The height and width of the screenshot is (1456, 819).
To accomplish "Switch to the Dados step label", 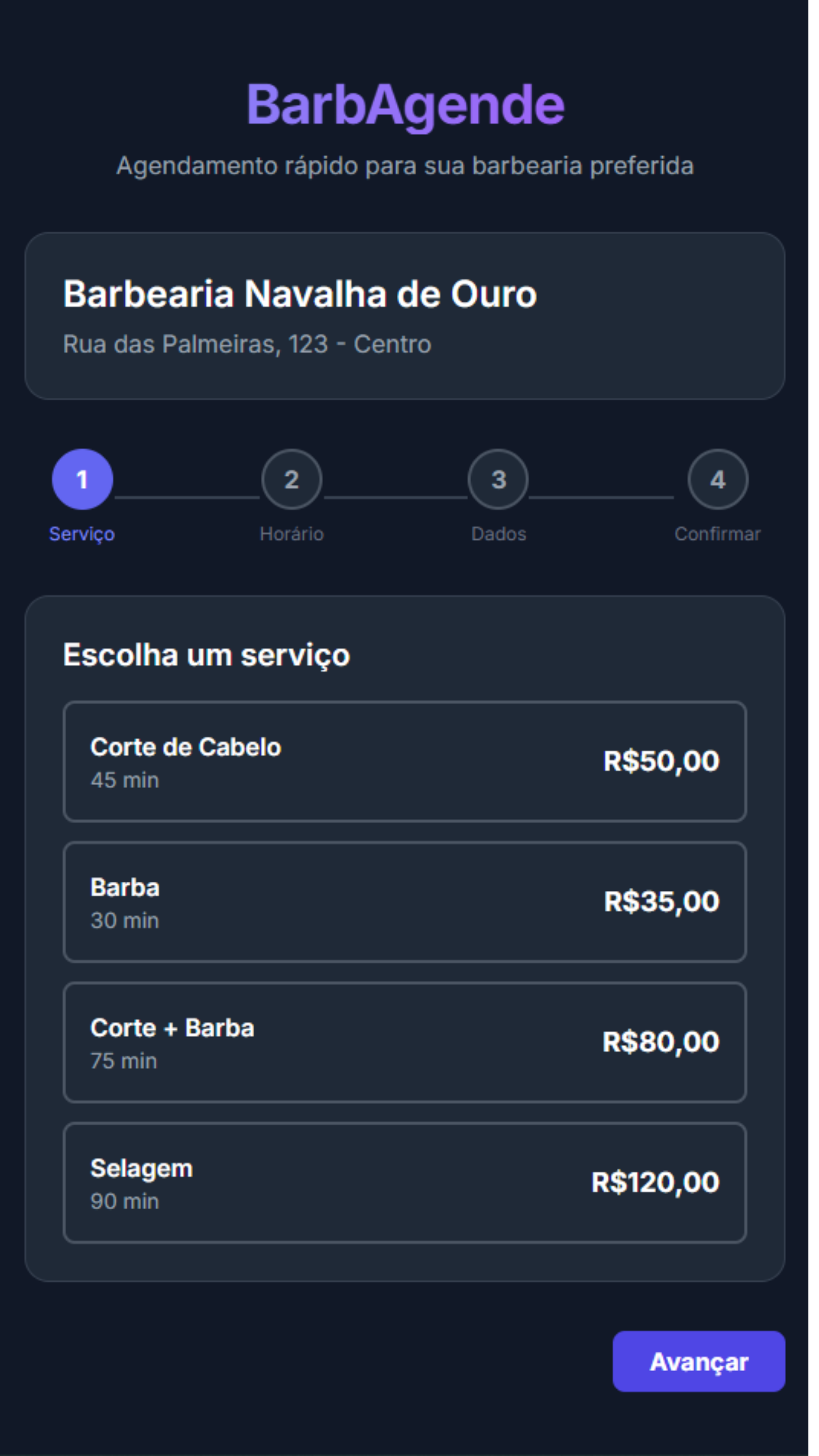I will point(498,534).
